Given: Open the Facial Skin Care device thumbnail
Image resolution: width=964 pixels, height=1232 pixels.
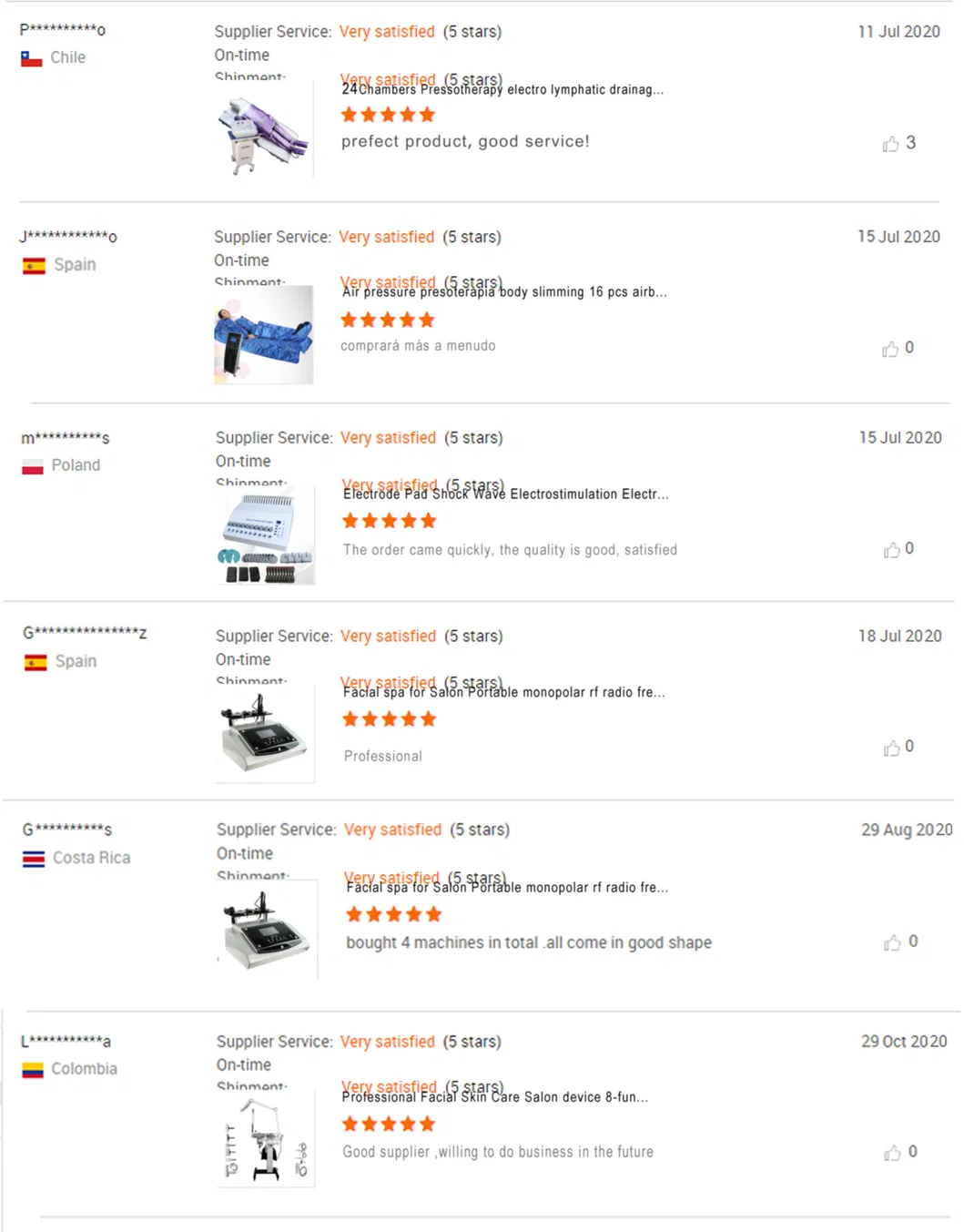Looking at the screenshot, I should (266, 1139).
